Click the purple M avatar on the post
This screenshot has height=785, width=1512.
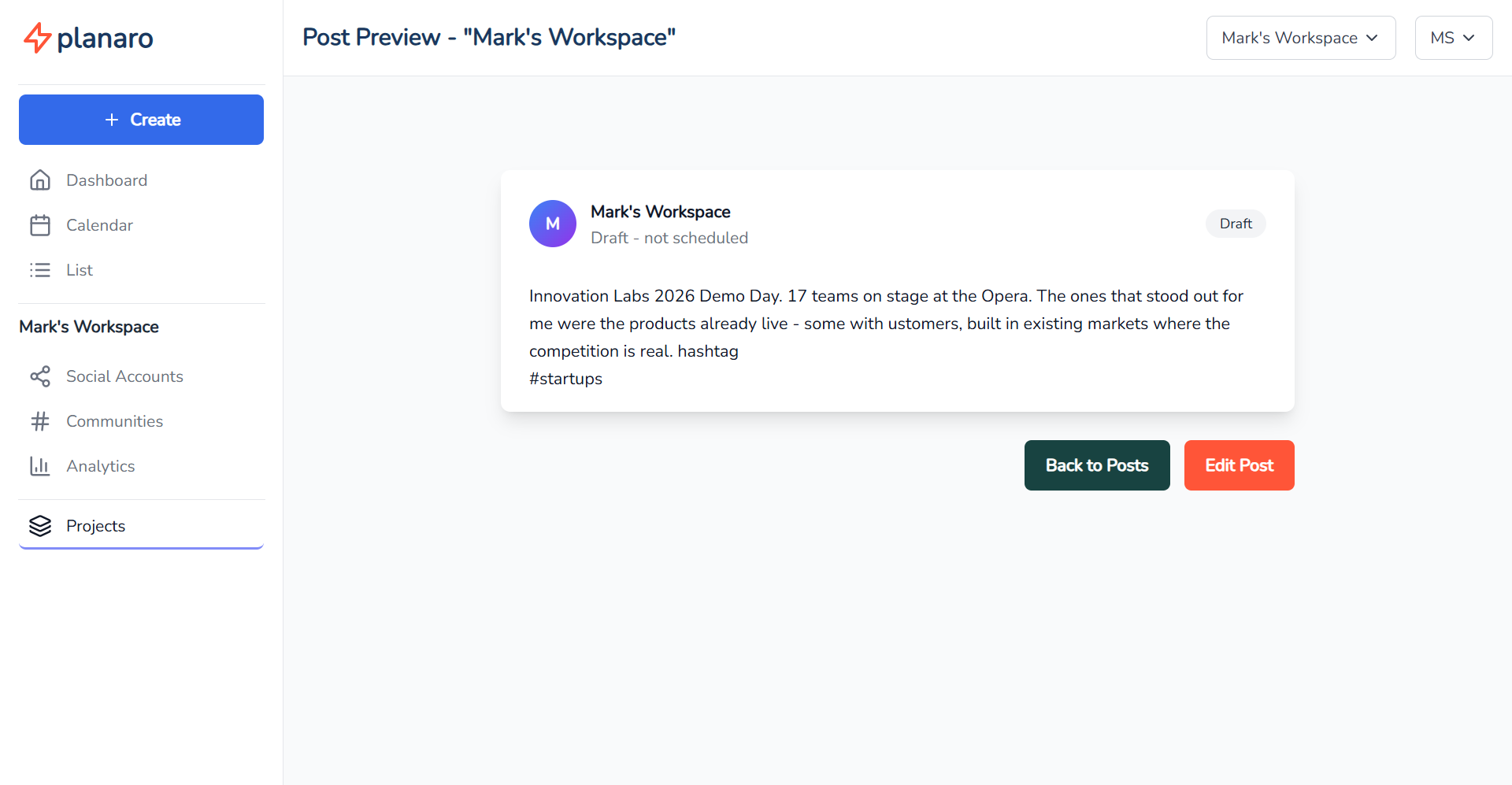click(553, 224)
